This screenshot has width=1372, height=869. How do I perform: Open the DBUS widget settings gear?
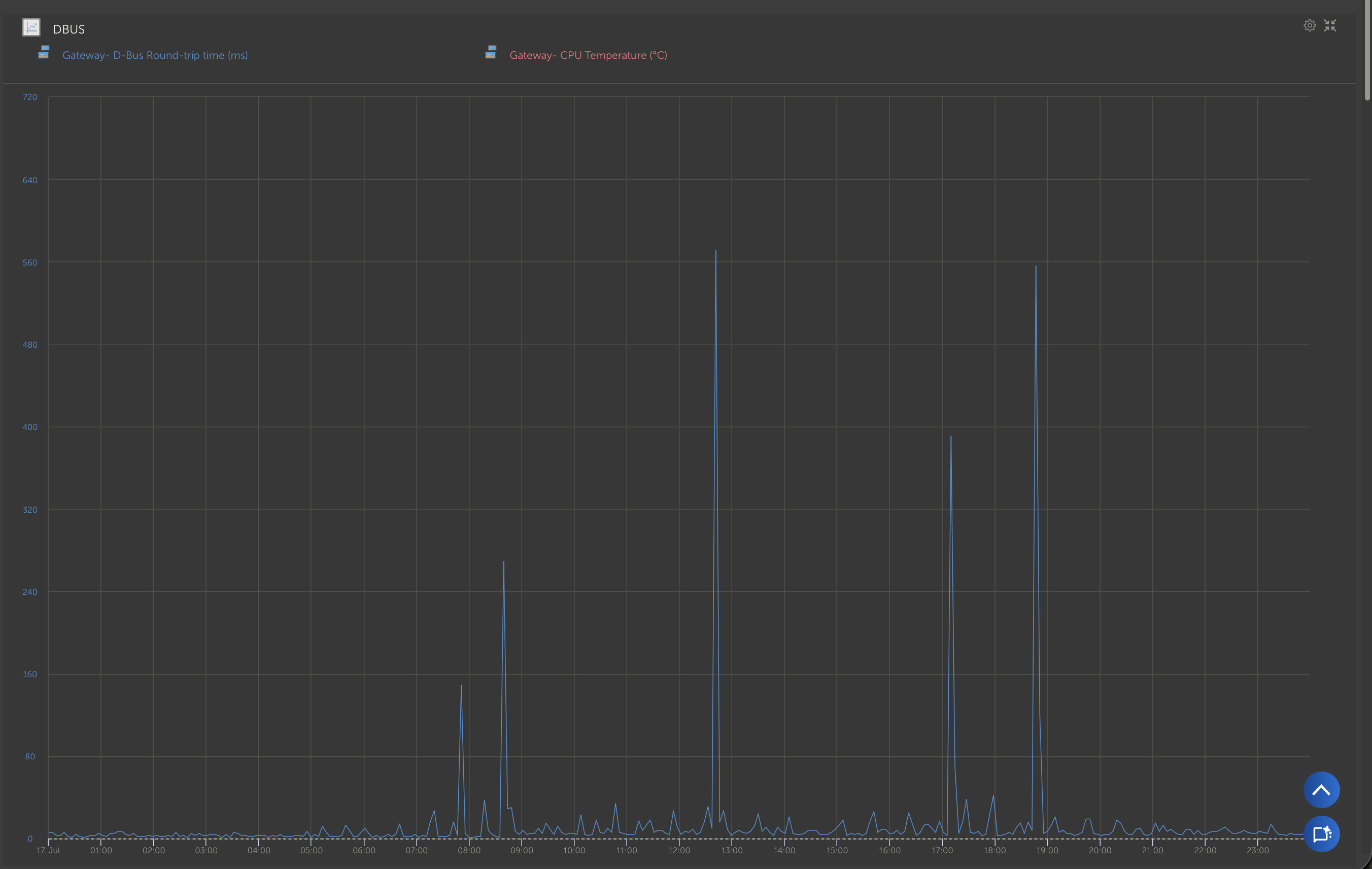point(1309,26)
